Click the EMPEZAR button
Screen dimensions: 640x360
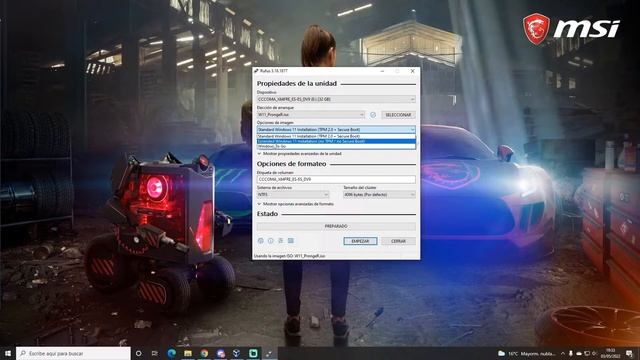[x=360, y=241]
